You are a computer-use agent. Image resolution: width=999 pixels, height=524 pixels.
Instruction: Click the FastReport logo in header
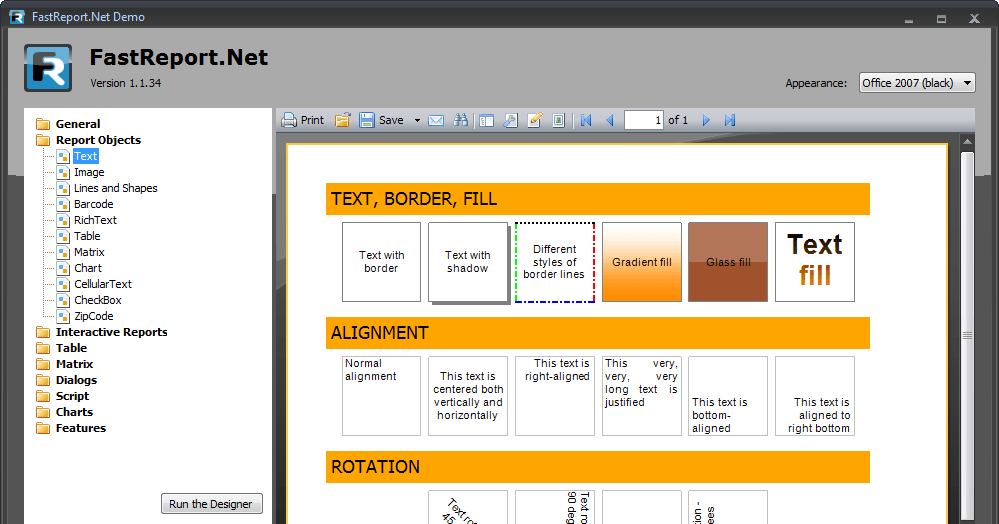[x=48, y=68]
